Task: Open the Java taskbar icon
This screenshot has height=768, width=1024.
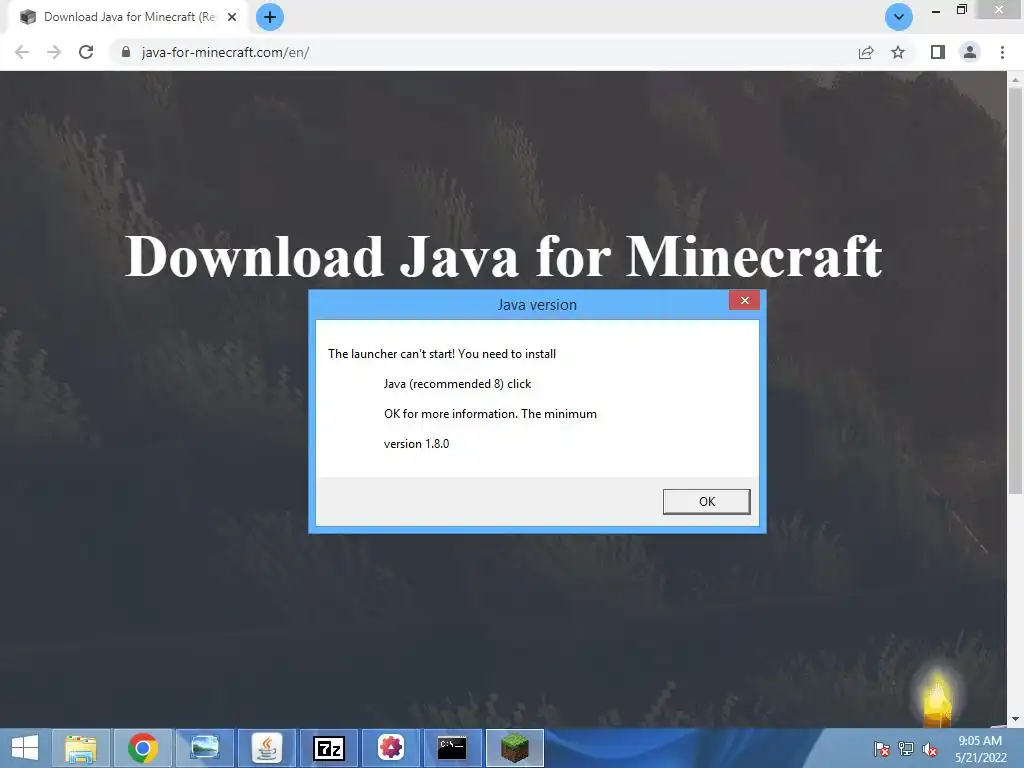Action: coord(266,748)
